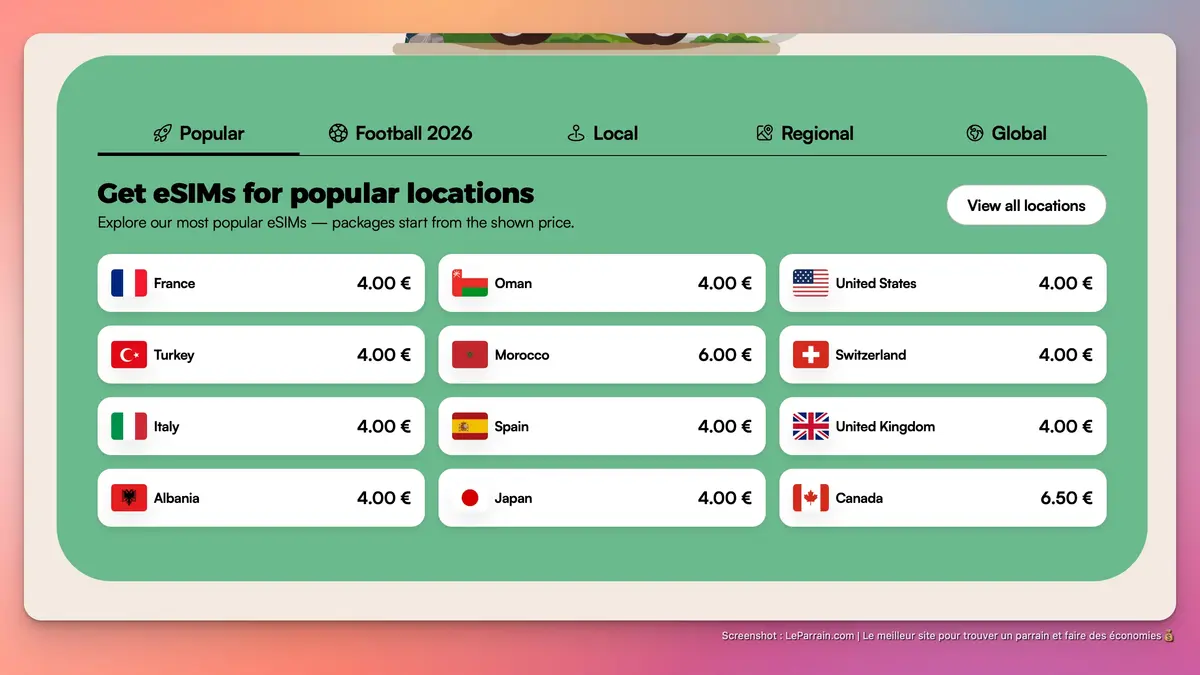Click the 4.00 € price for Japan
1200x675 pixels.
point(725,498)
